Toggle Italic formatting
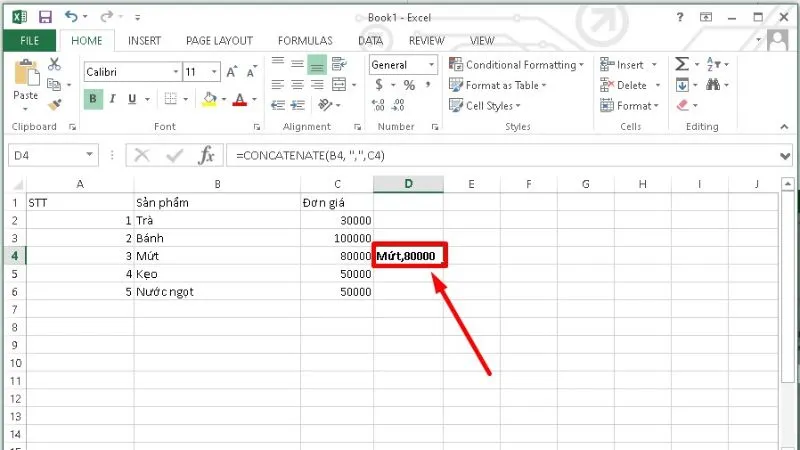 click(x=112, y=99)
